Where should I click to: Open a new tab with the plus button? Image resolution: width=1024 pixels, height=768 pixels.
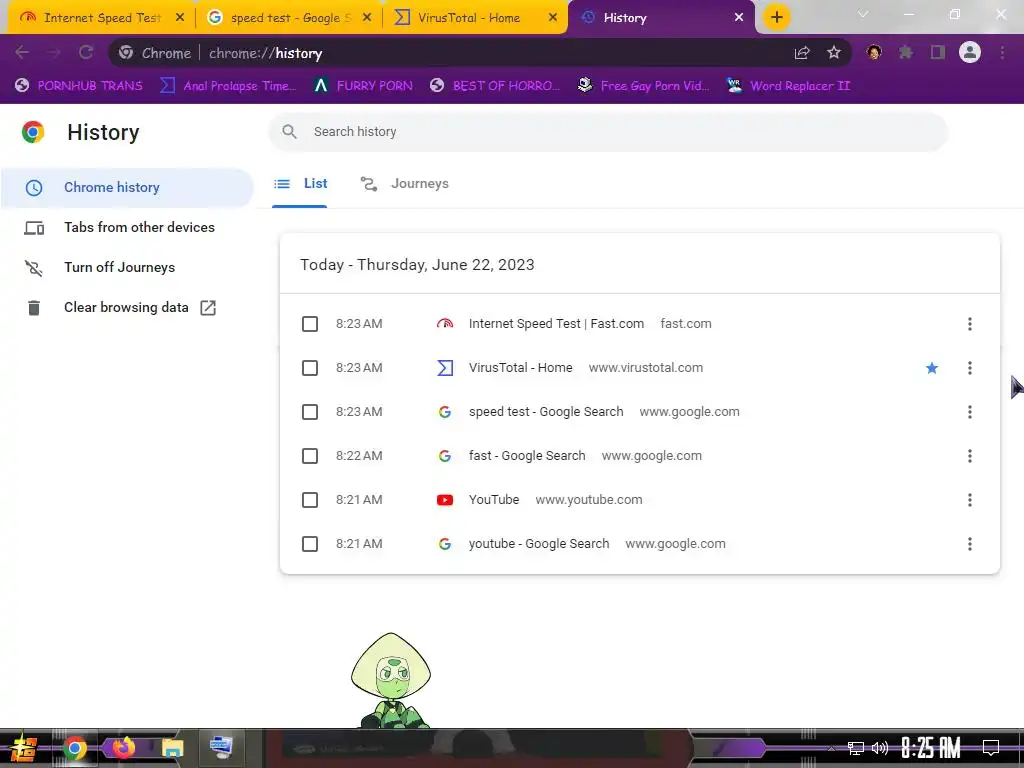click(776, 18)
